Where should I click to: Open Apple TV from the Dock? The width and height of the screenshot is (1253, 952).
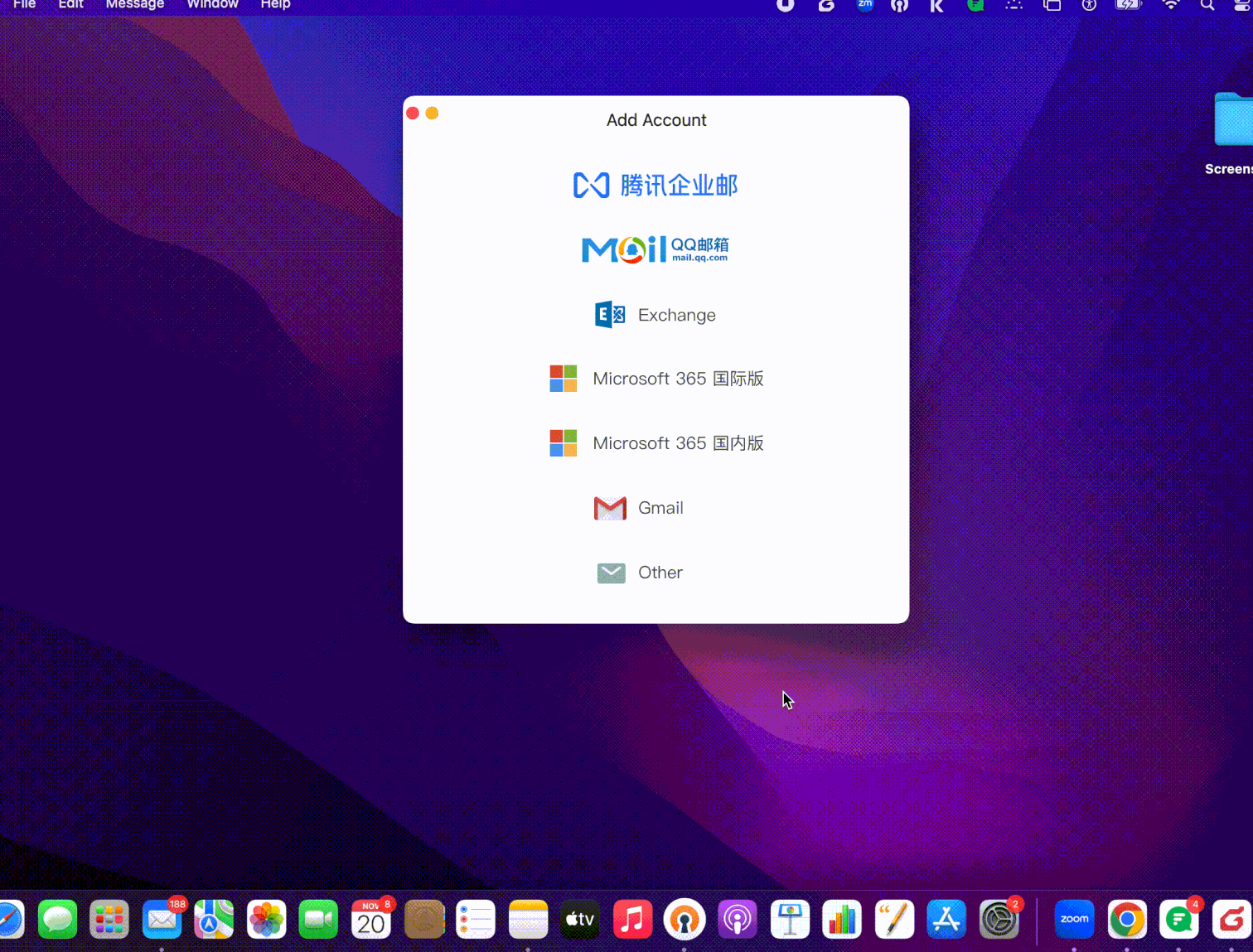(x=580, y=920)
